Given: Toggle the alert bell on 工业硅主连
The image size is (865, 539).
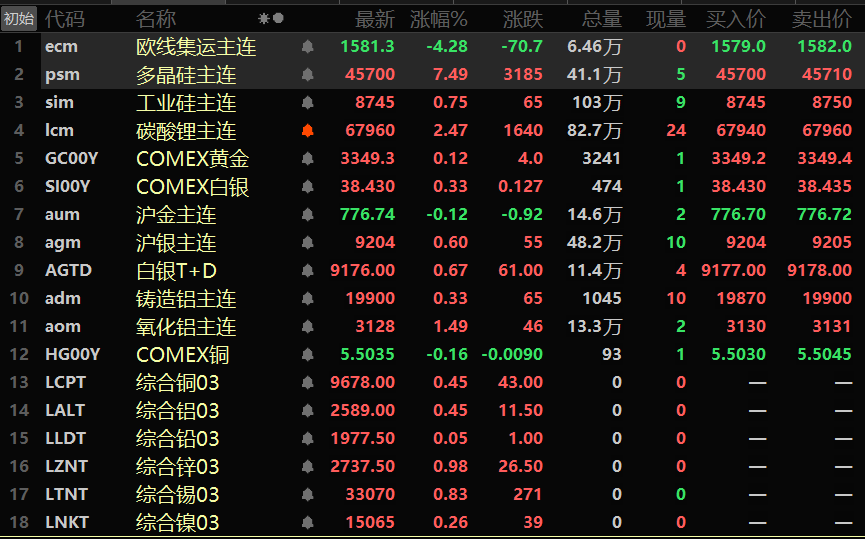Looking at the screenshot, I should [x=307, y=103].
